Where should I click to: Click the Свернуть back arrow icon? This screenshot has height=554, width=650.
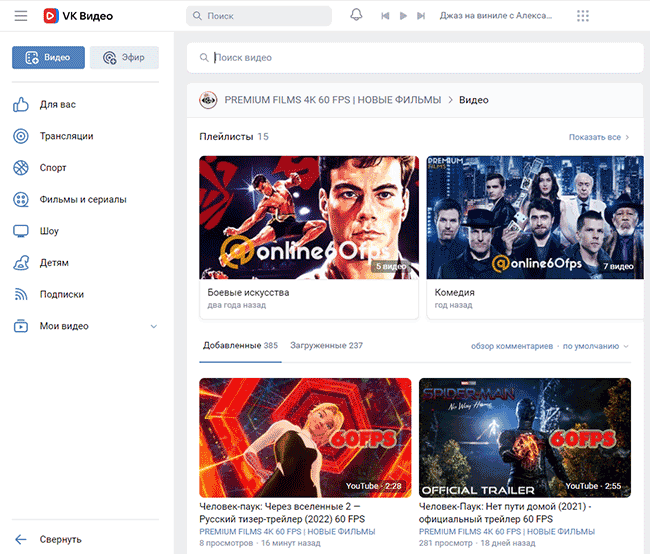[x=21, y=539]
